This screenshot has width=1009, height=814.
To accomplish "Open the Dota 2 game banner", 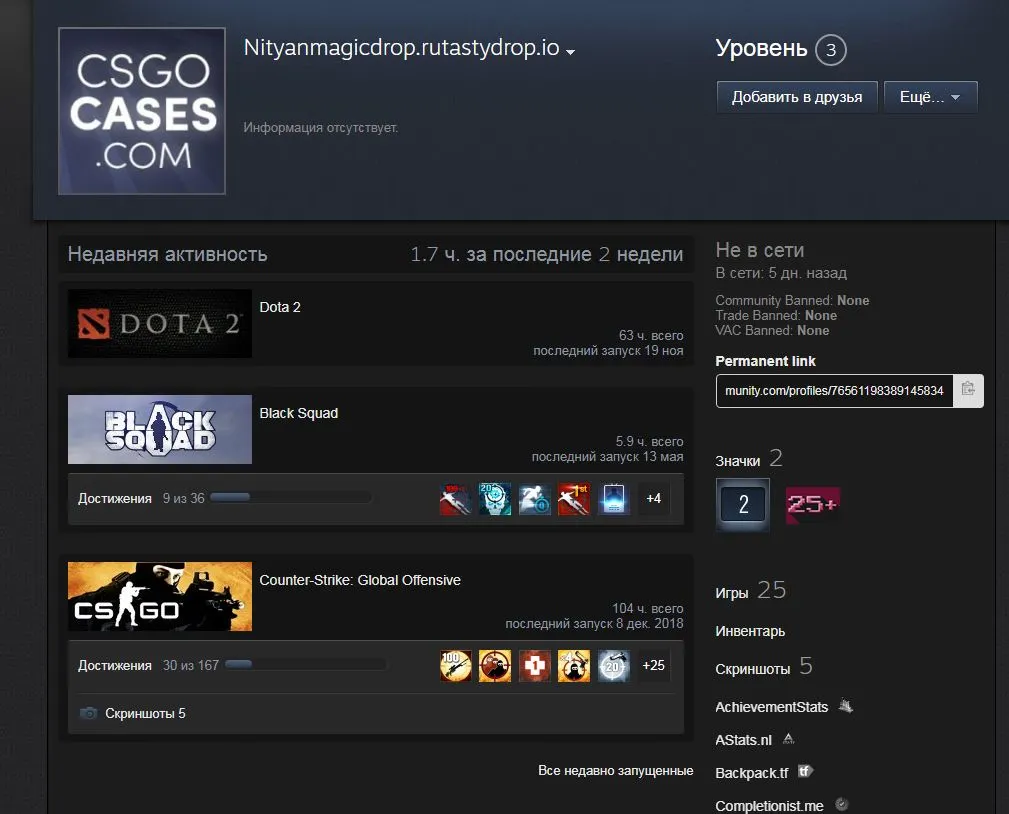I will click(160, 323).
